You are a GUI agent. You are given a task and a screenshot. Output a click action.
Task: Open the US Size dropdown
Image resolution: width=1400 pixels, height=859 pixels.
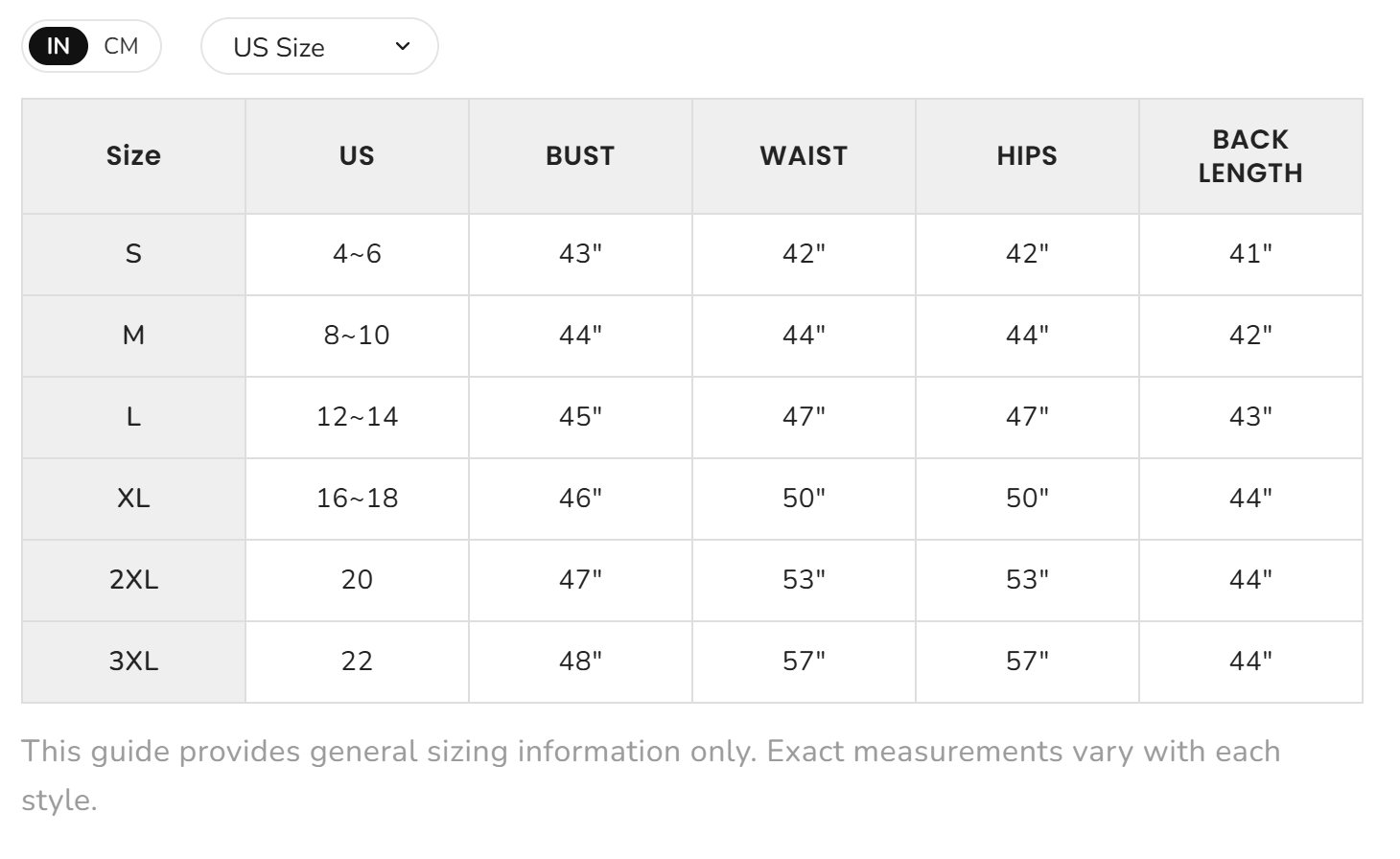[319, 46]
